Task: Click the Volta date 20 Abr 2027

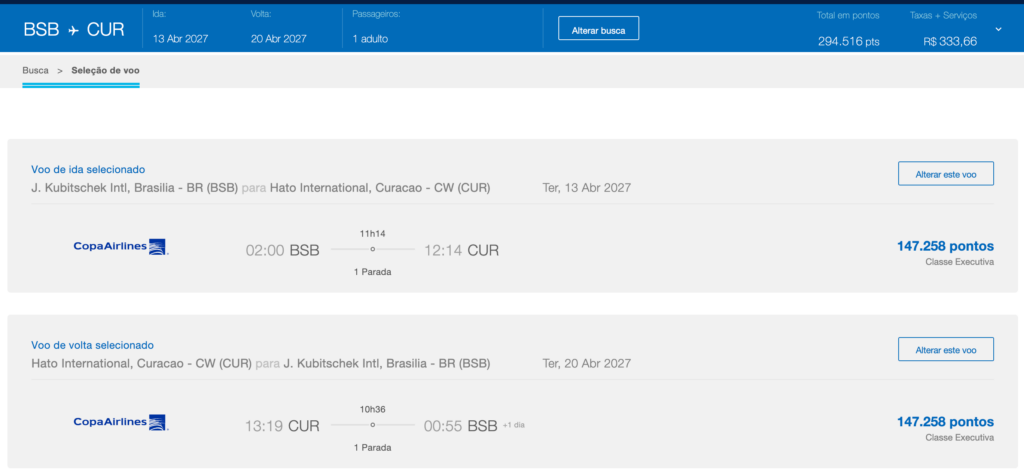Action: click(x=278, y=39)
